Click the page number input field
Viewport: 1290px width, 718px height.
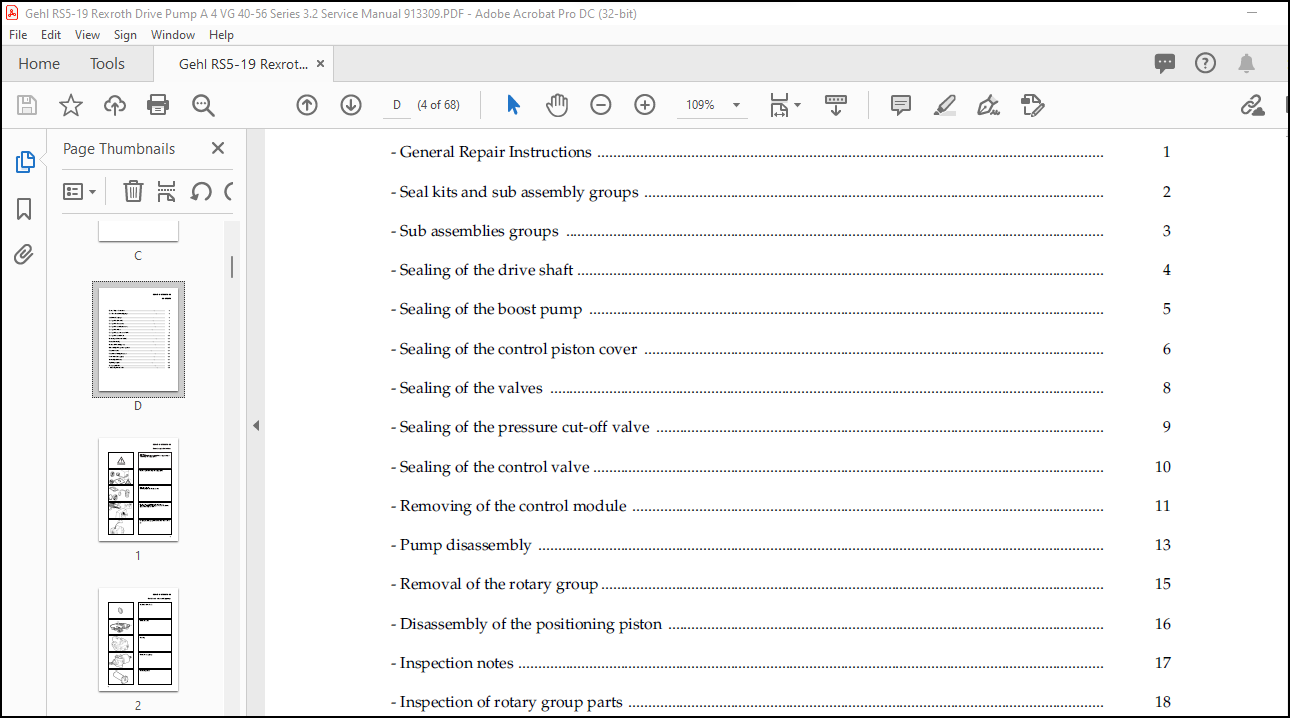pos(397,105)
